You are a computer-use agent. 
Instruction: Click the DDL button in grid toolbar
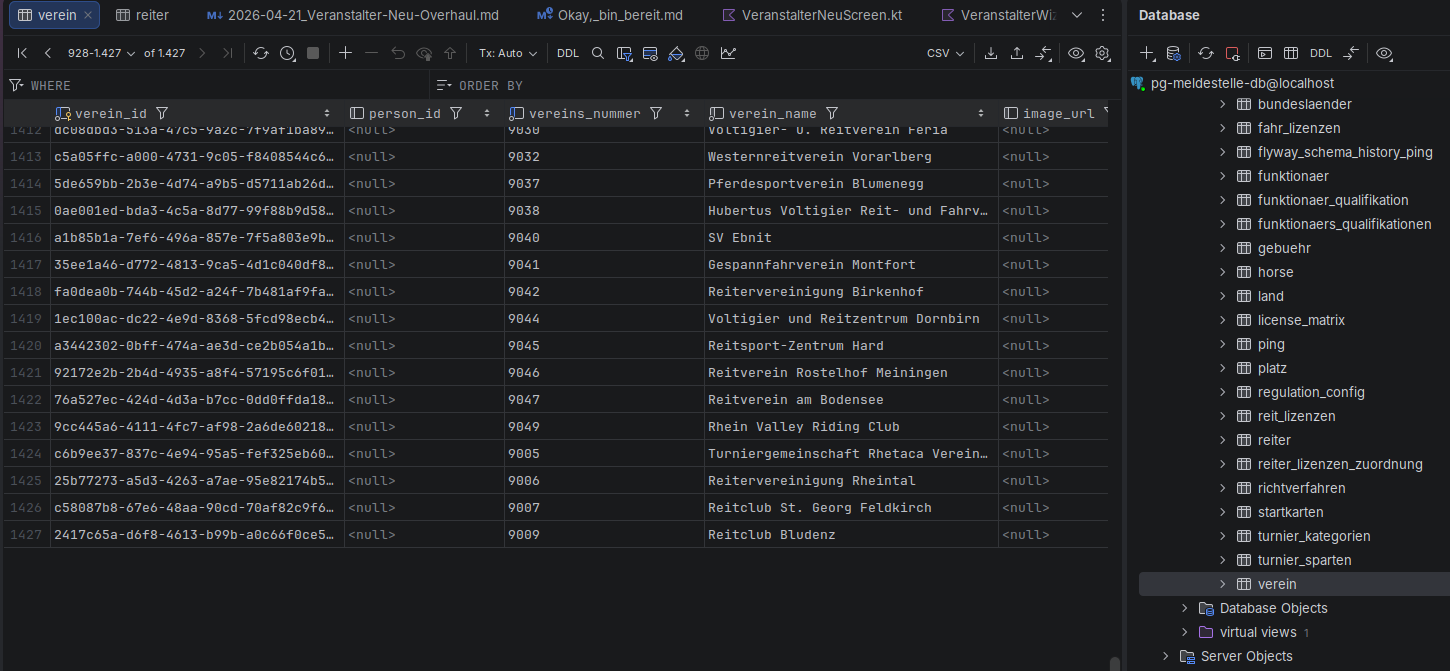point(567,53)
